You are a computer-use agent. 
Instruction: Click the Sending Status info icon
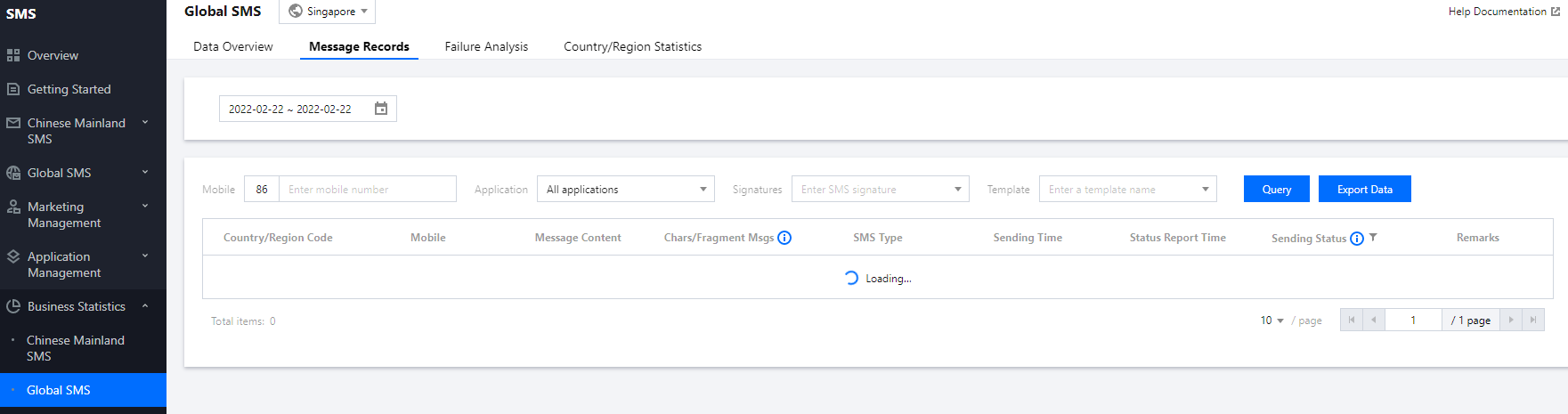click(x=1357, y=239)
